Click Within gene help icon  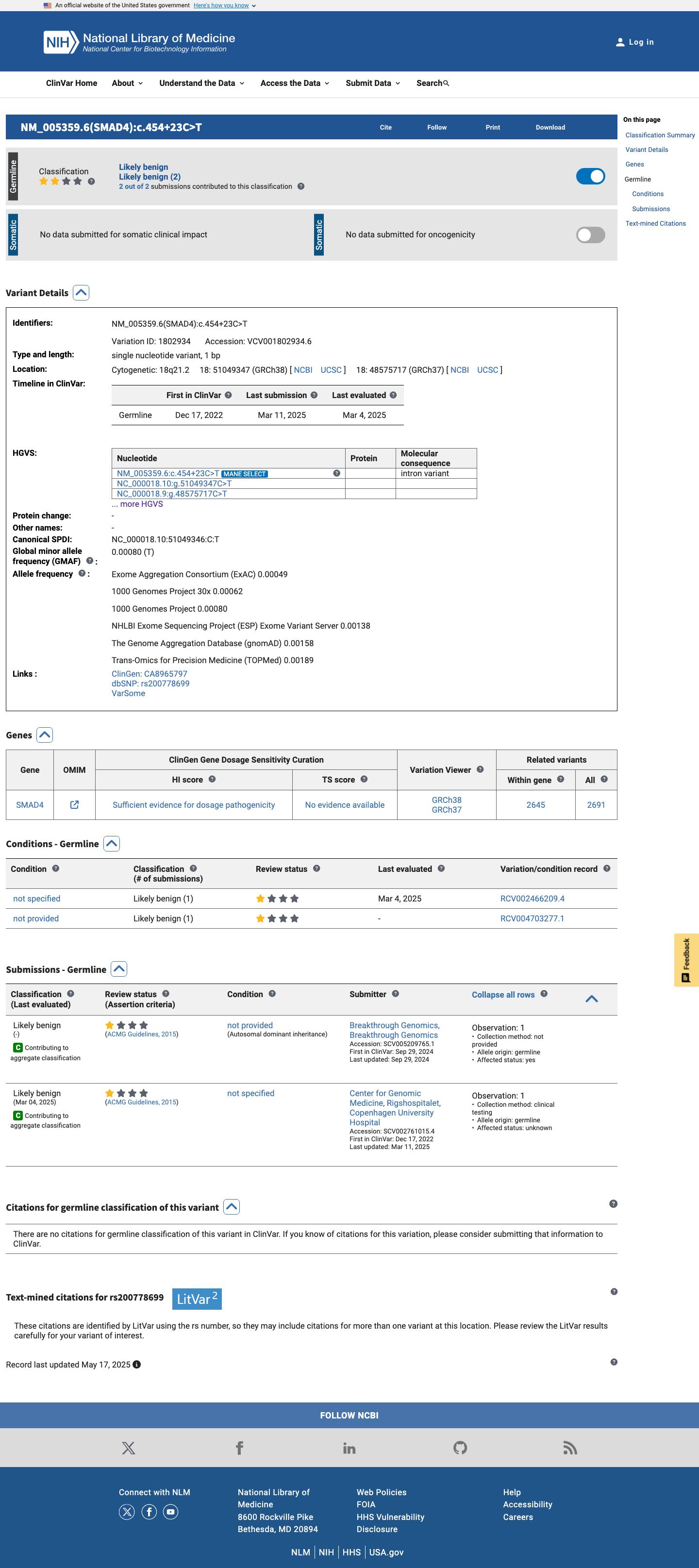tap(561, 779)
